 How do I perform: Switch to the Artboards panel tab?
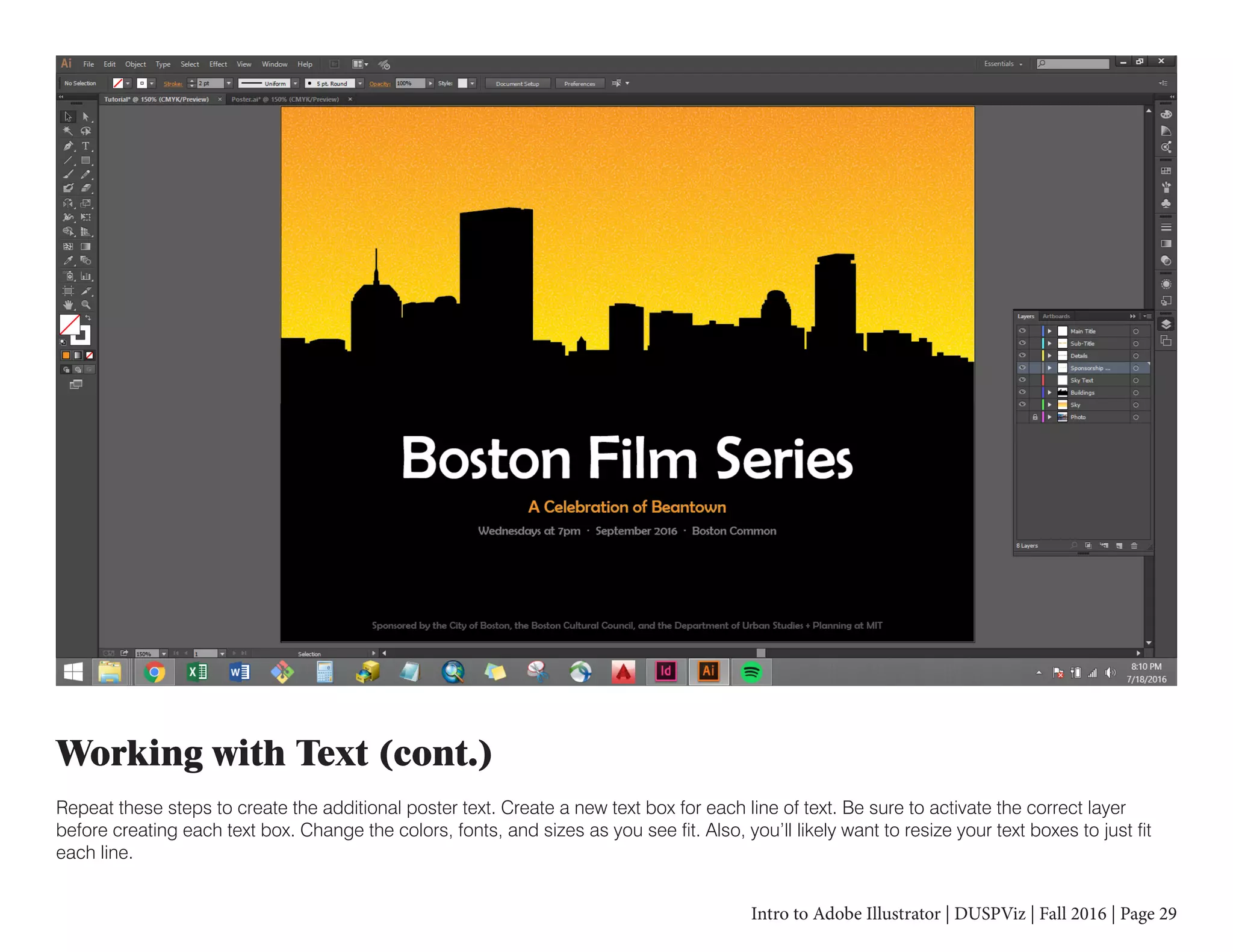(x=1056, y=316)
